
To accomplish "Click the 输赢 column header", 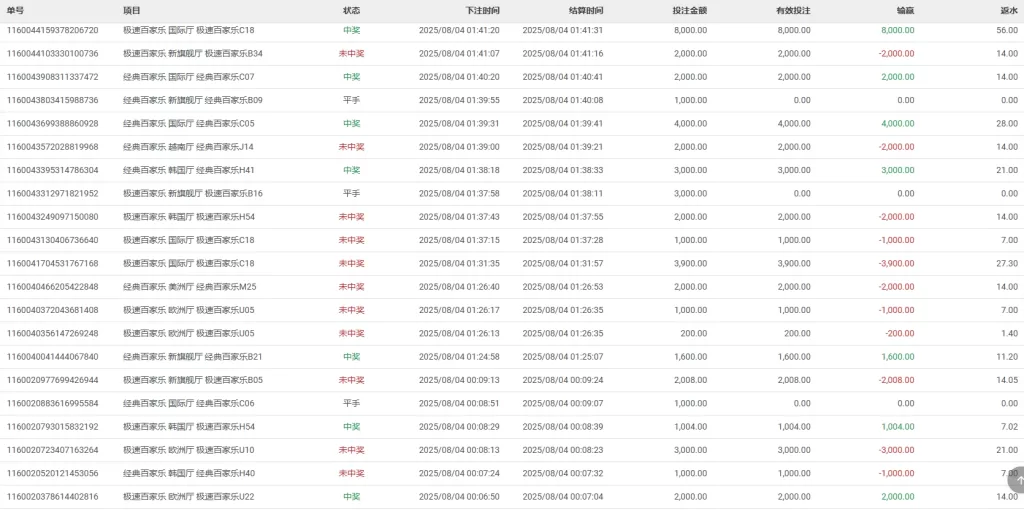I will [x=906, y=11].
